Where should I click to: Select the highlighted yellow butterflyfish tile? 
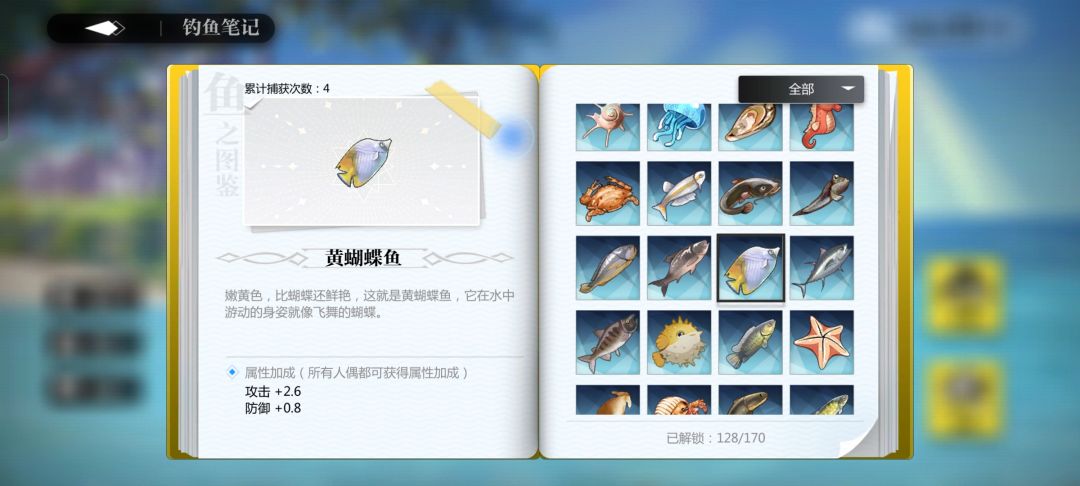click(751, 268)
